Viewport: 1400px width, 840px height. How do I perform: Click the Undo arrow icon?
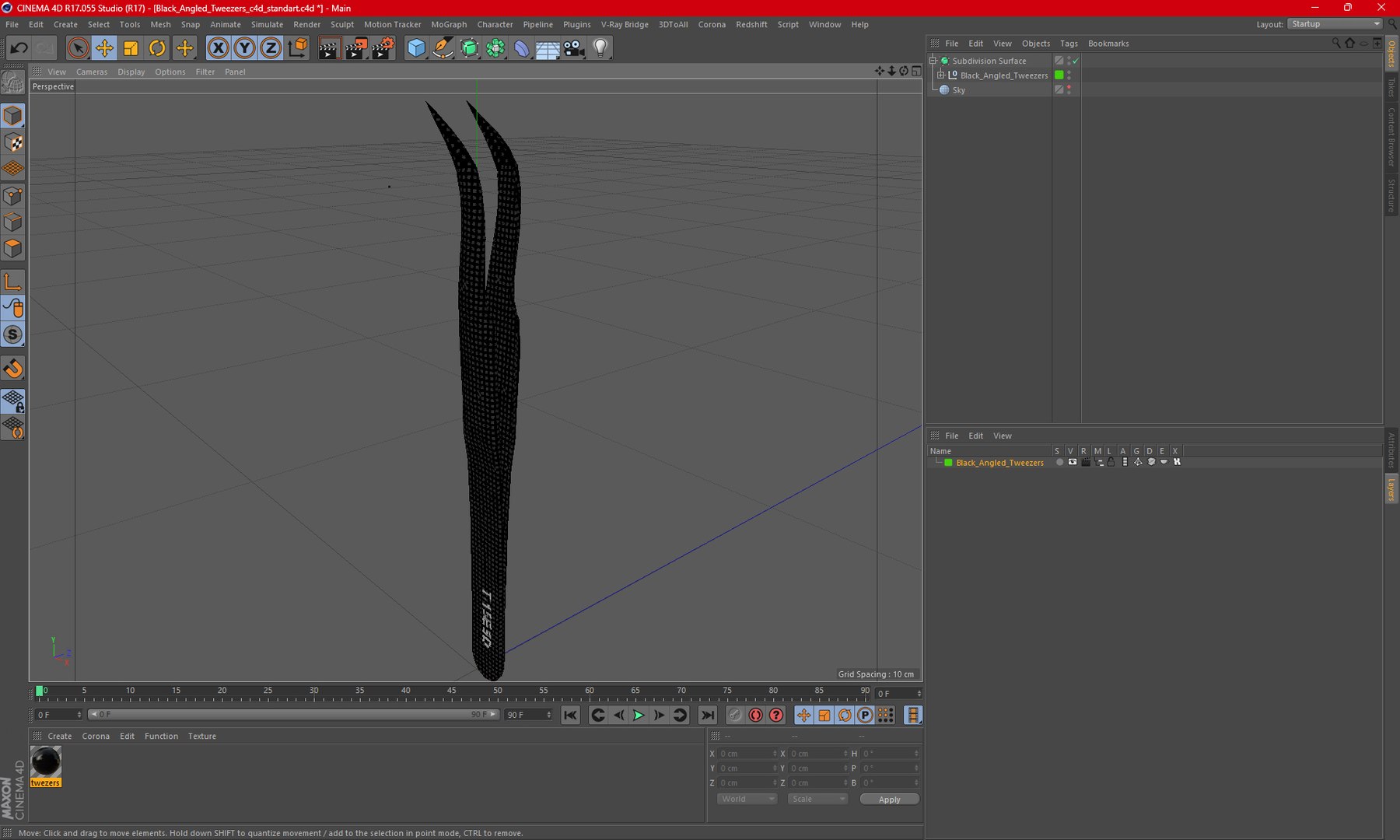(19, 48)
